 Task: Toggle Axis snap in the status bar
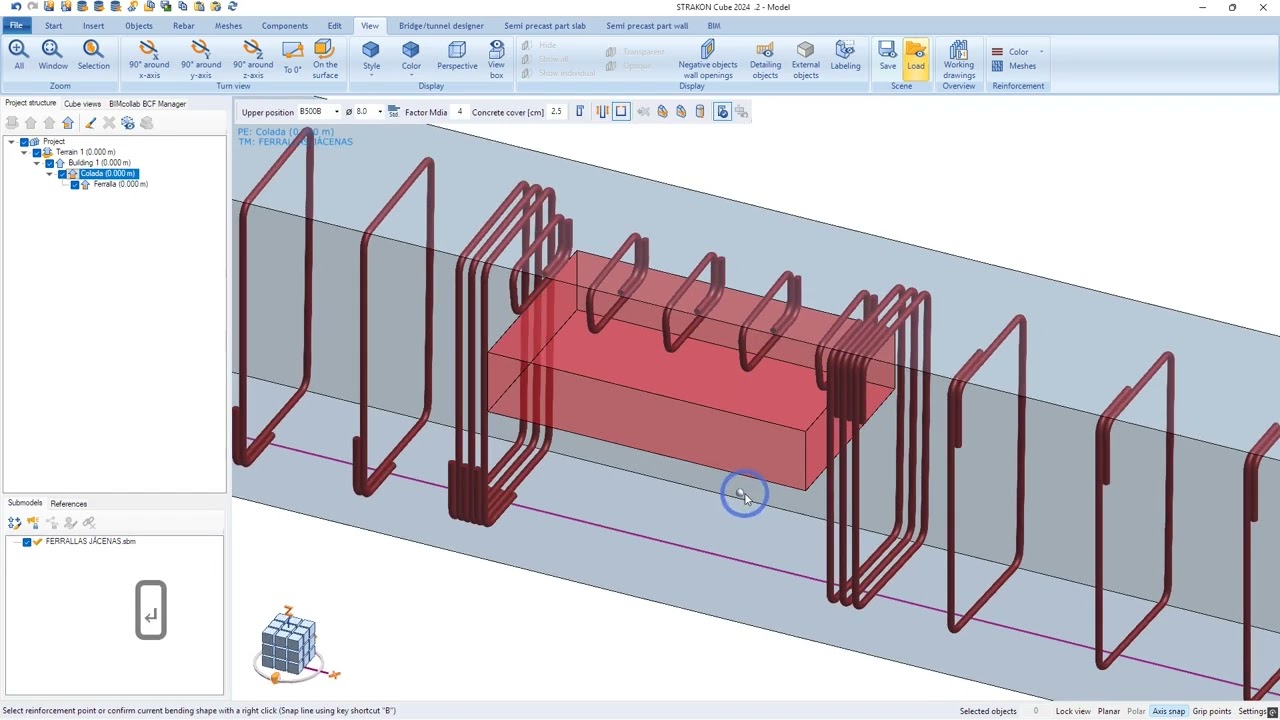1168,711
